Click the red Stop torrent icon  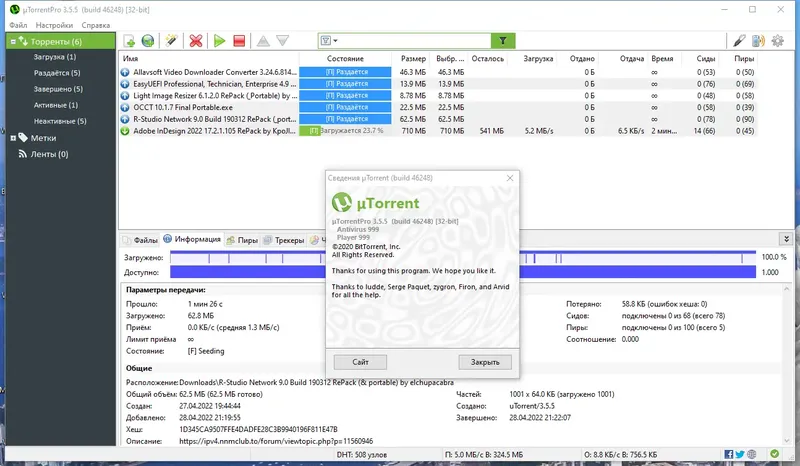(x=239, y=41)
